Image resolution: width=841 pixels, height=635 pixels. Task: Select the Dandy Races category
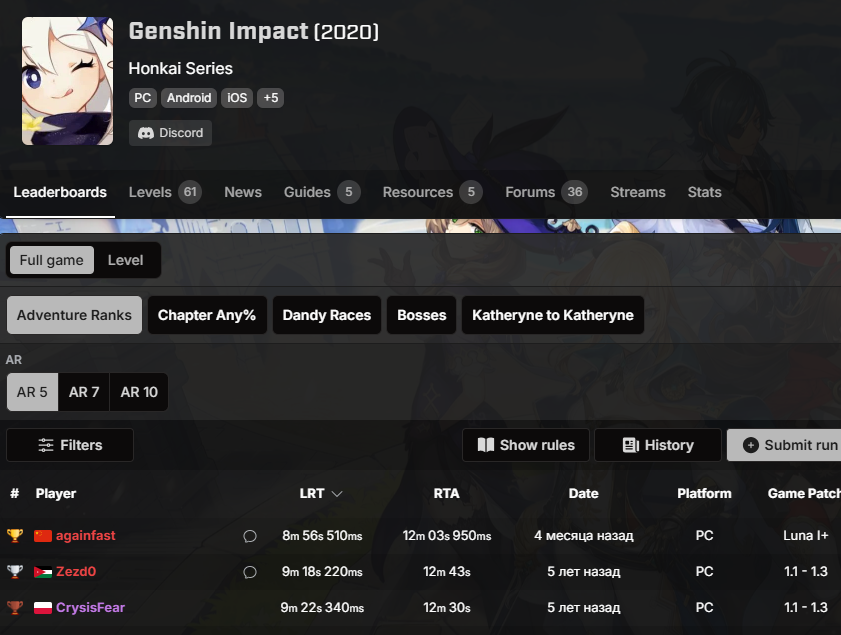(x=327, y=315)
